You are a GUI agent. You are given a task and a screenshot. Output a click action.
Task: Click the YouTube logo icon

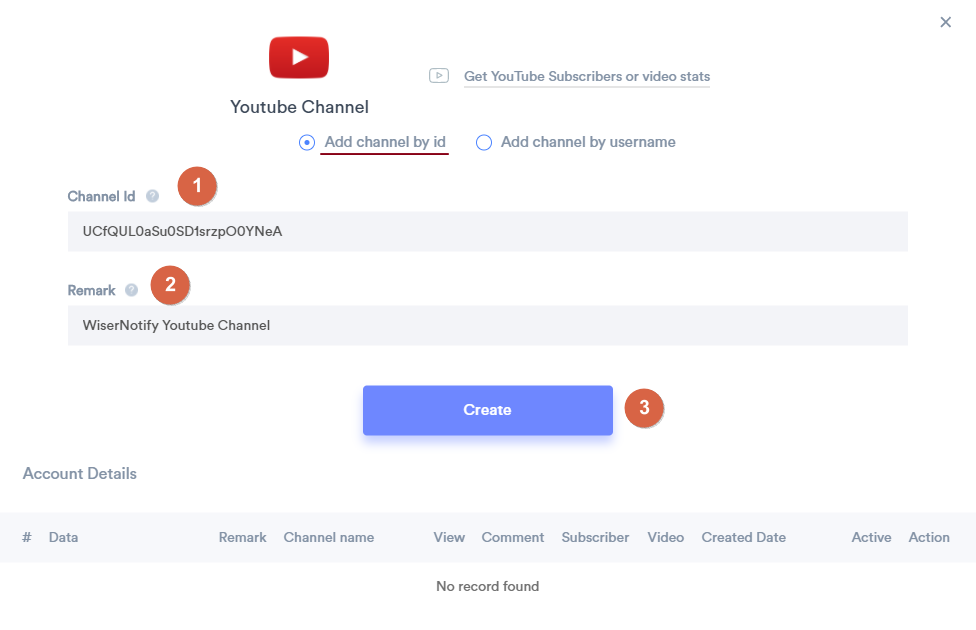click(299, 57)
